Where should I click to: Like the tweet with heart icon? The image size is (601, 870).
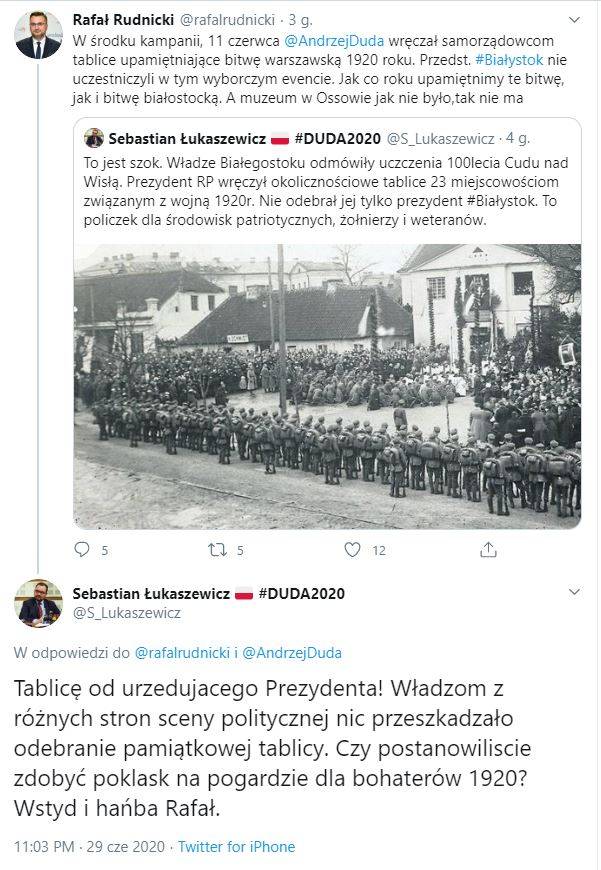[x=352, y=549]
